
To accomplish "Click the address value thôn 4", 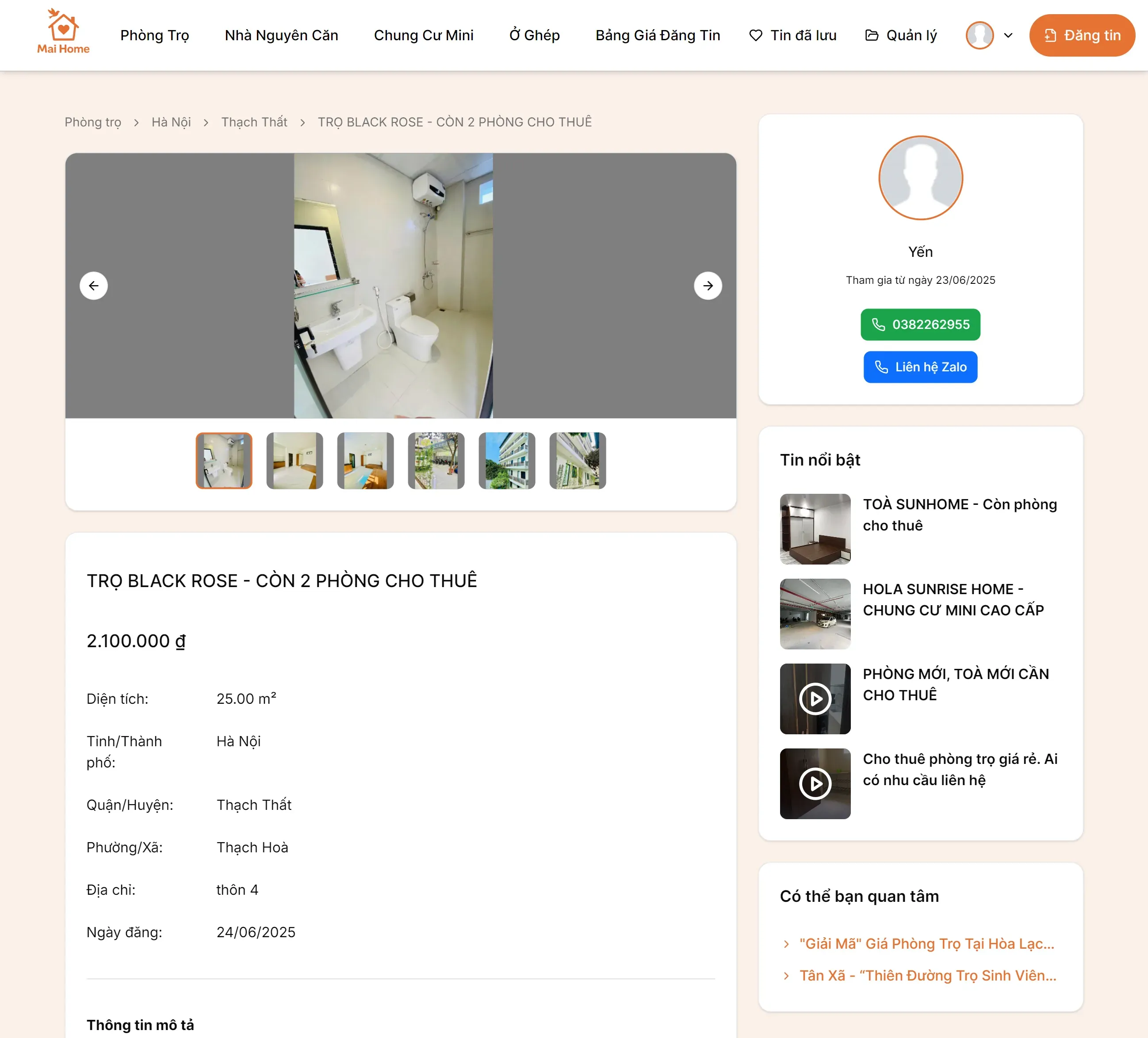I will tap(237, 890).
